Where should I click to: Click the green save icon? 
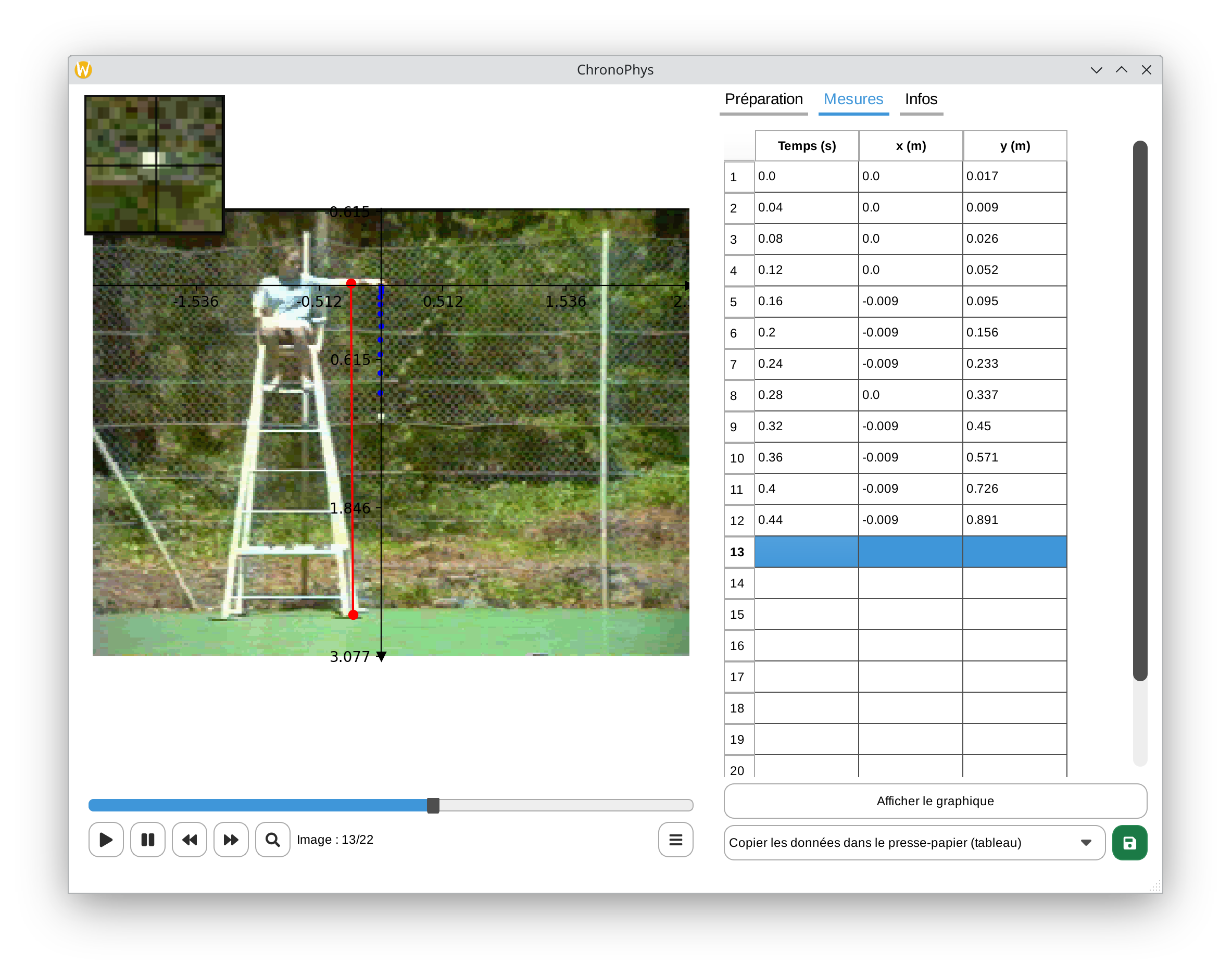pos(1129,843)
